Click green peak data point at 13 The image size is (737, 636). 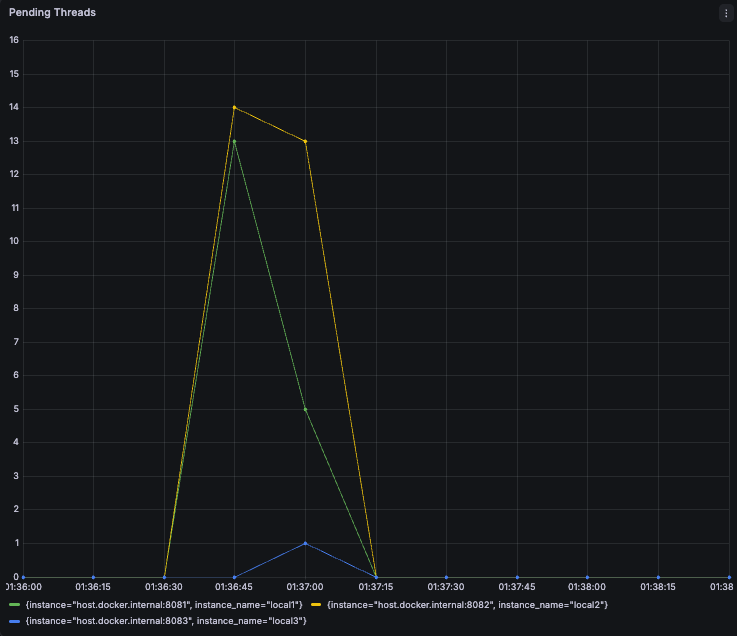[235, 141]
